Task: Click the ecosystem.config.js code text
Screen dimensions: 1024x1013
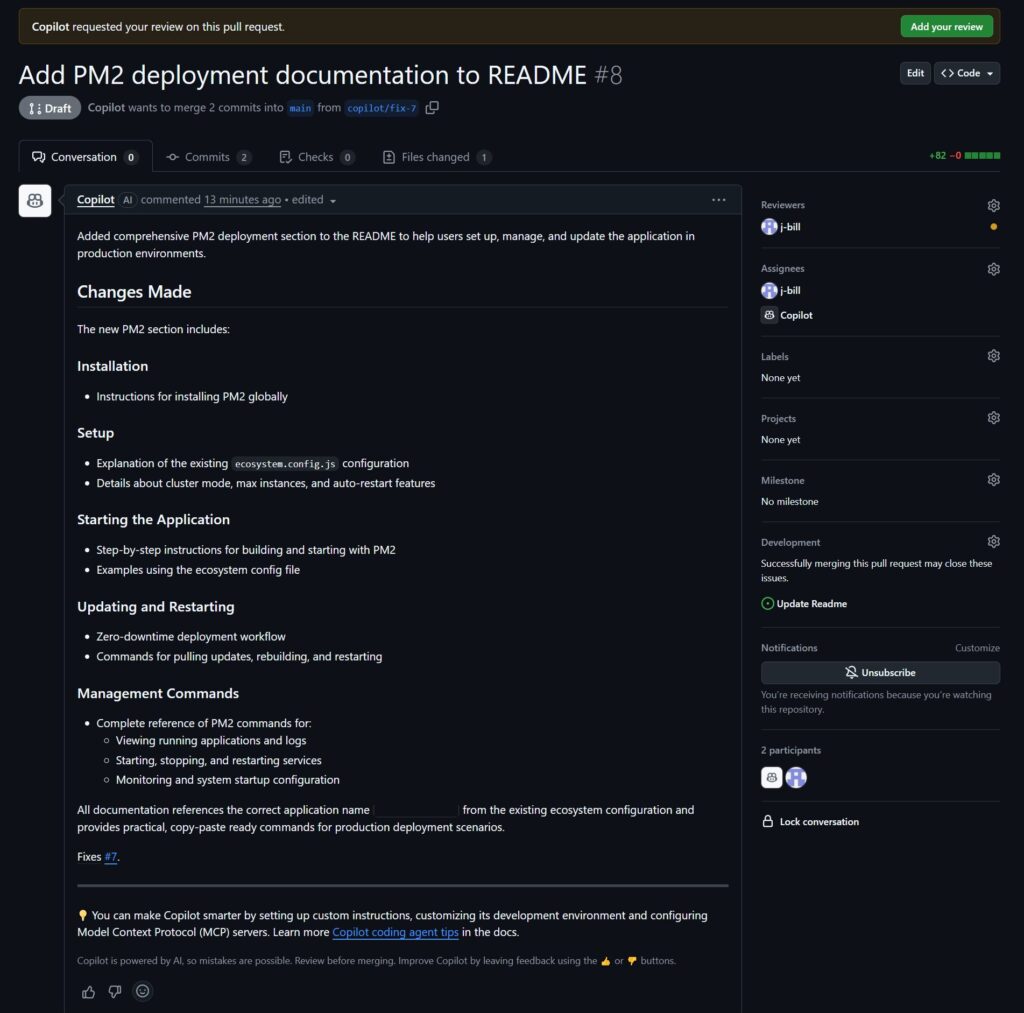Action: tap(285, 464)
